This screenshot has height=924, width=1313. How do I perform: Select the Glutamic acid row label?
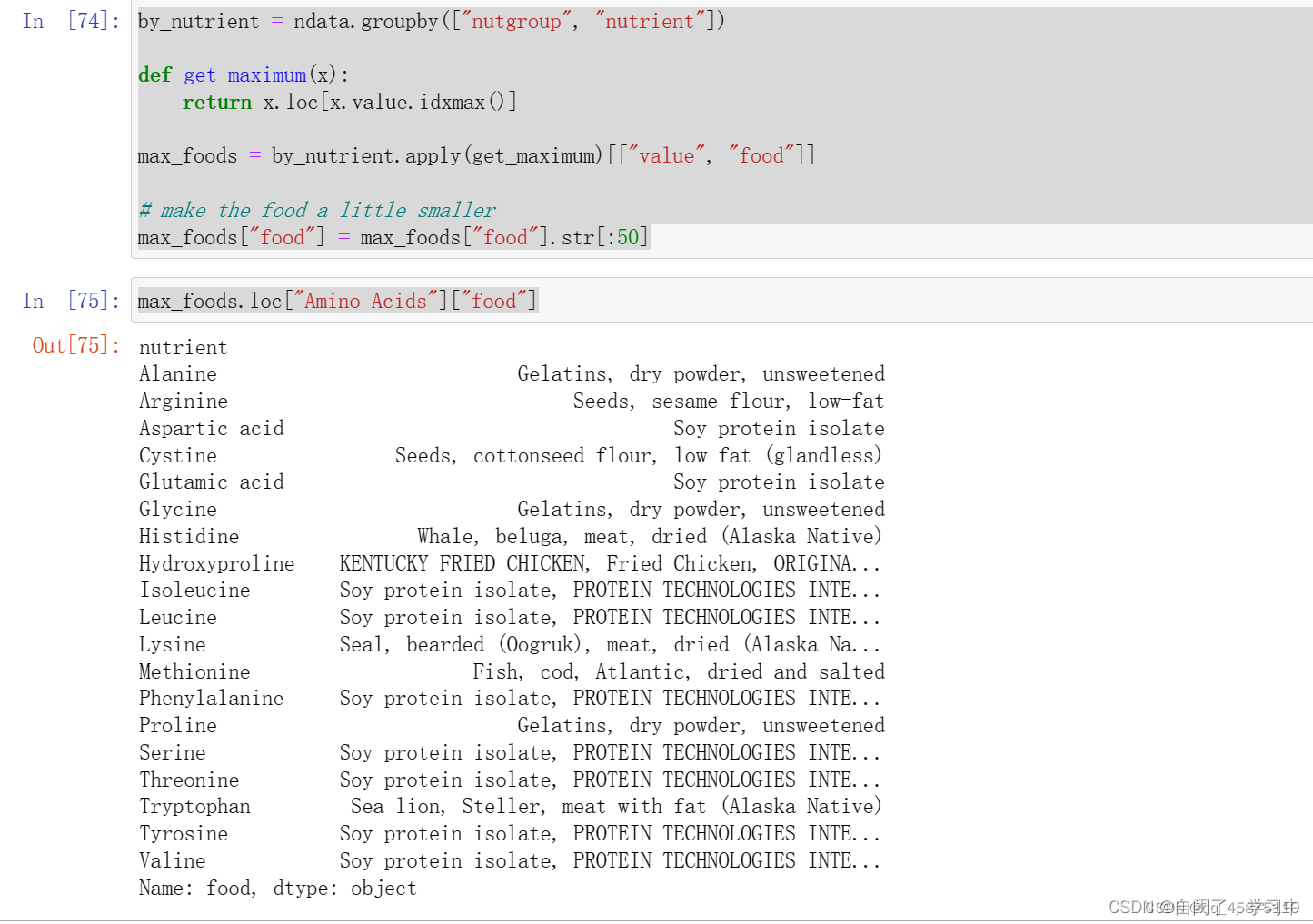pos(212,482)
